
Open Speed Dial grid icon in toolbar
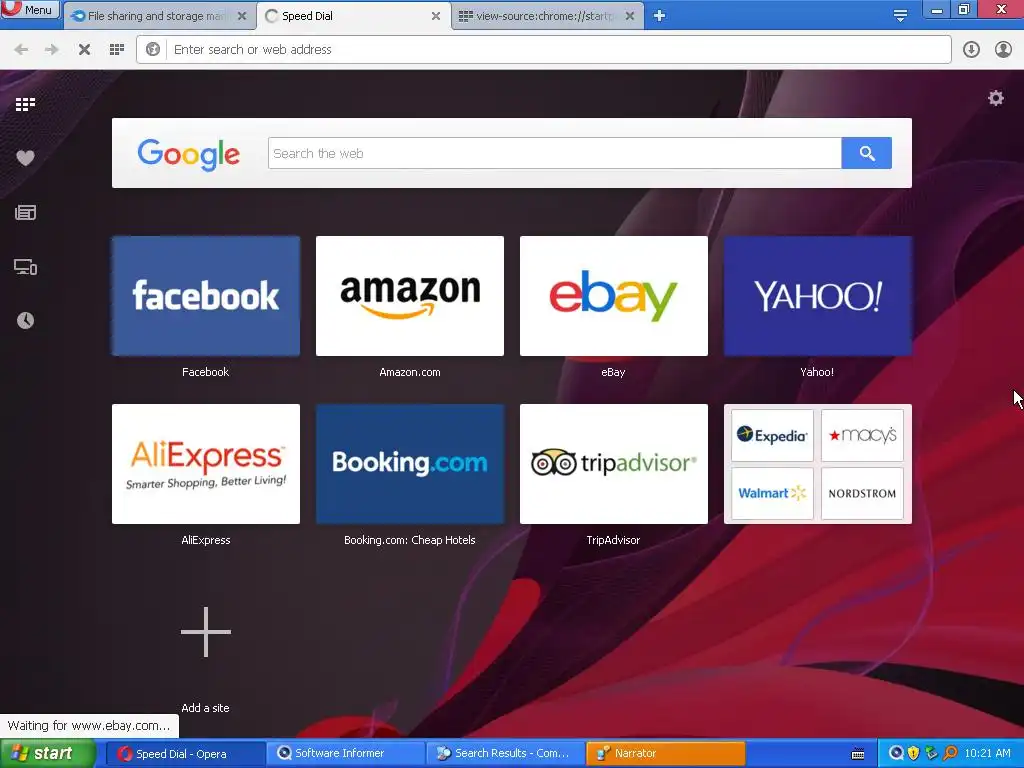(117, 50)
